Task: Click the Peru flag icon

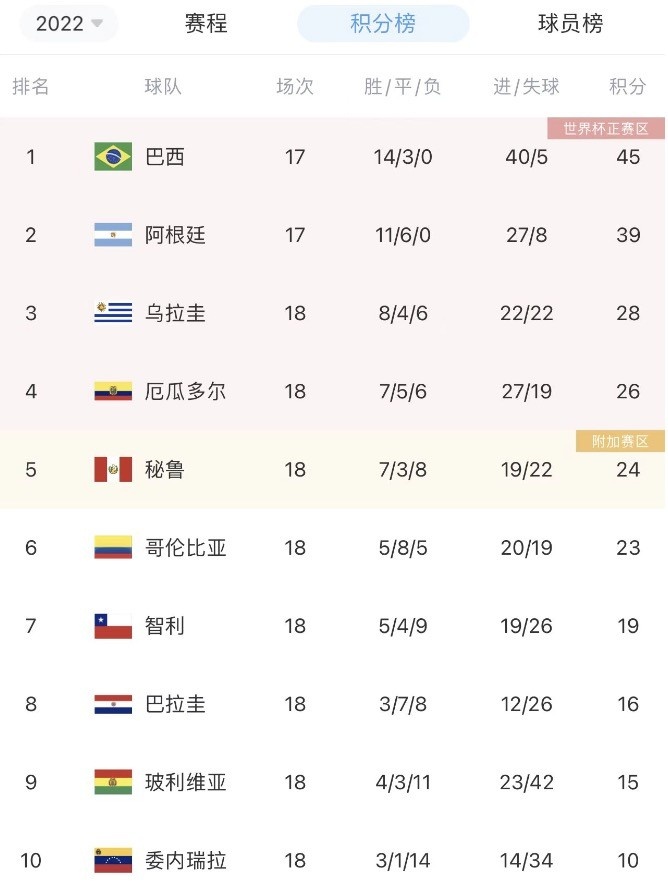Action: pyautogui.click(x=113, y=470)
